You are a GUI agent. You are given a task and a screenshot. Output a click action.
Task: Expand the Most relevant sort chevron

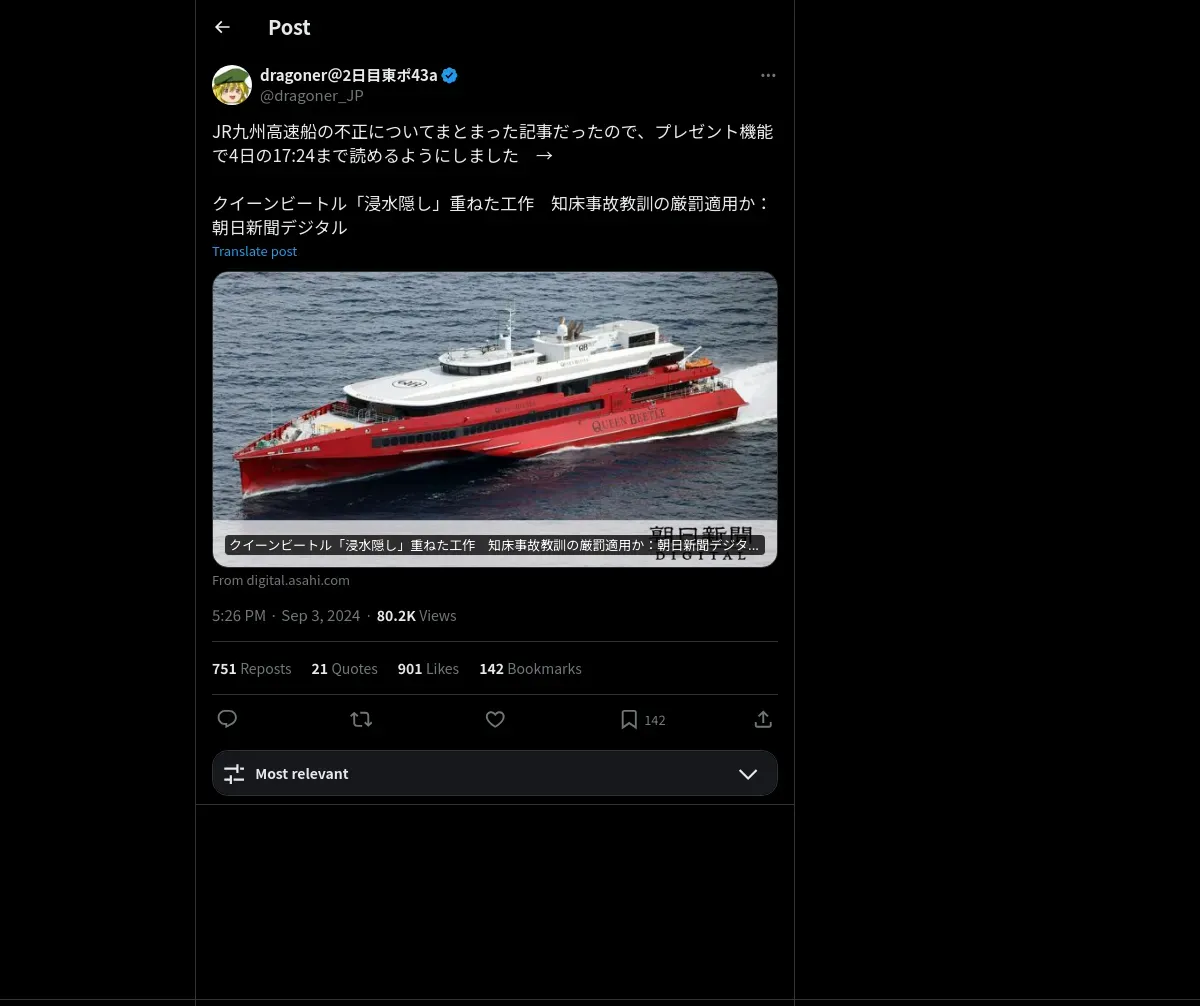click(x=748, y=774)
